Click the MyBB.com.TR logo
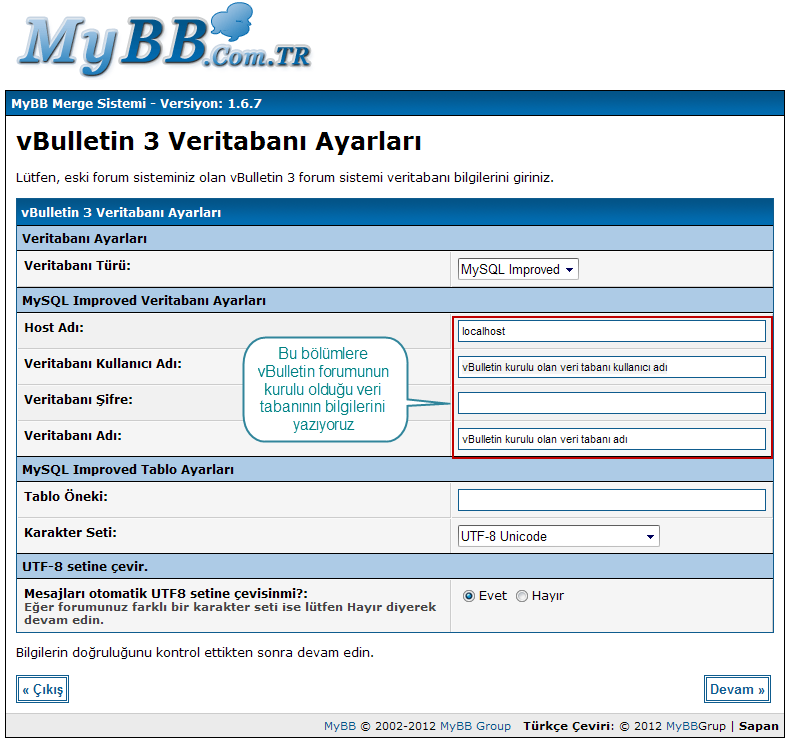Viewport: 790px width, 743px height. click(164, 41)
